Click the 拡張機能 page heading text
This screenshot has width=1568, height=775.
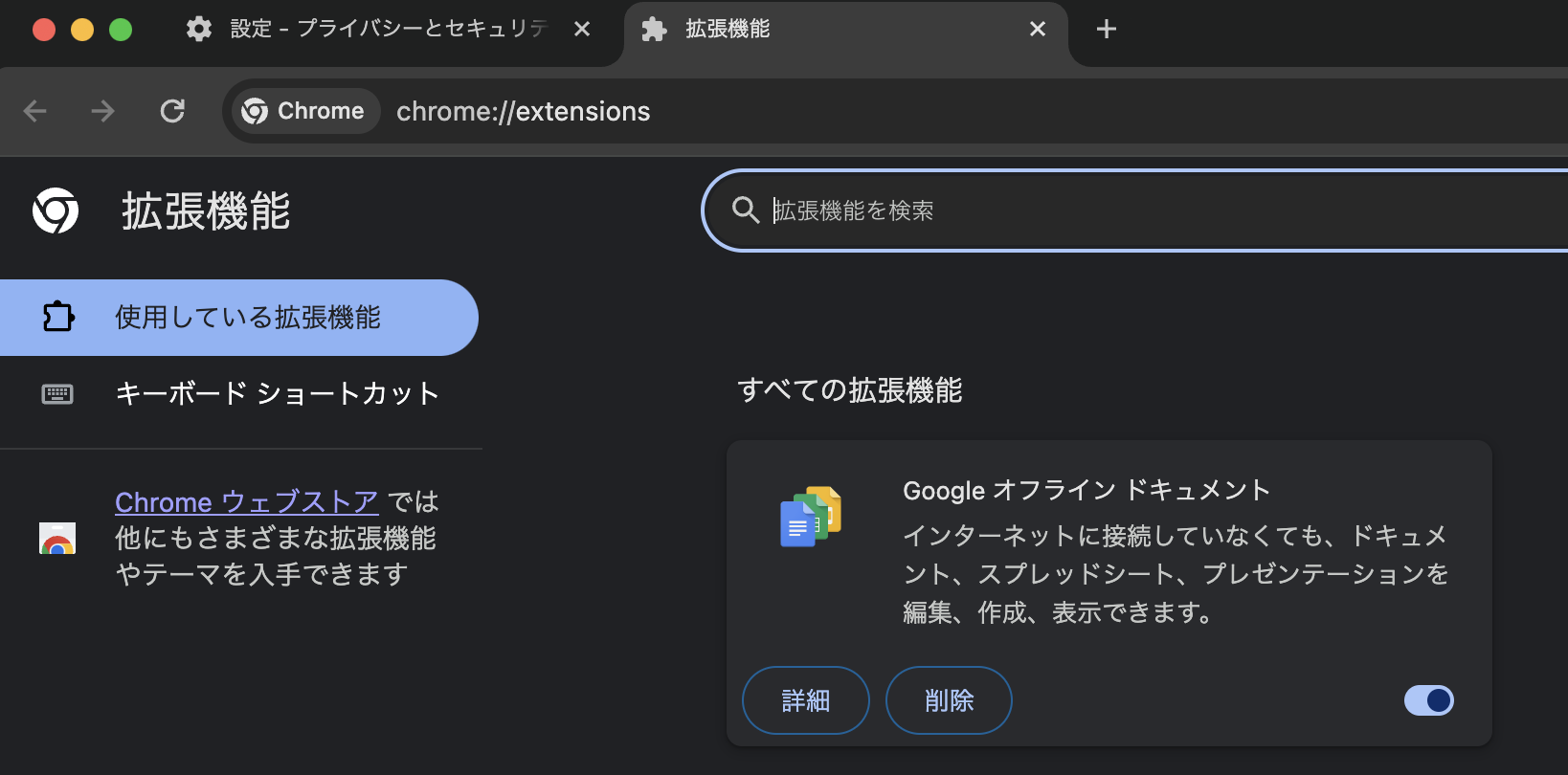(x=206, y=210)
